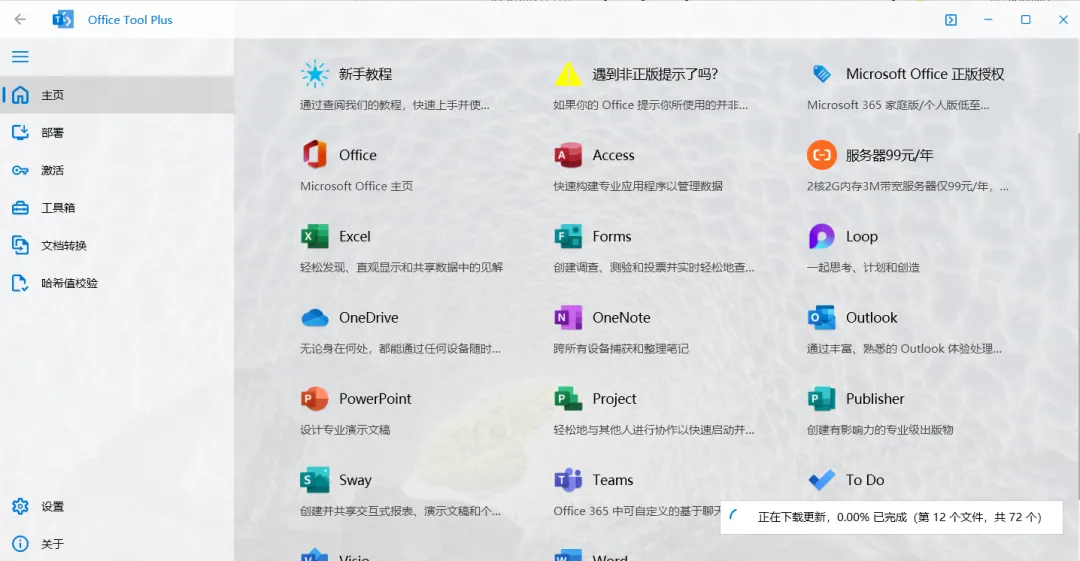Open the Project title link
This screenshot has width=1080, height=561.
(x=614, y=398)
